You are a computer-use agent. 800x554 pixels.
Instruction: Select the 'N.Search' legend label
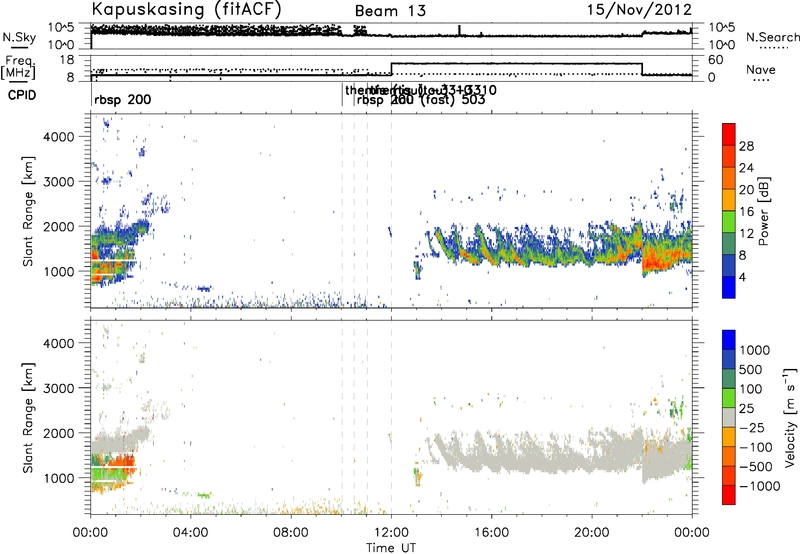[772, 37]
